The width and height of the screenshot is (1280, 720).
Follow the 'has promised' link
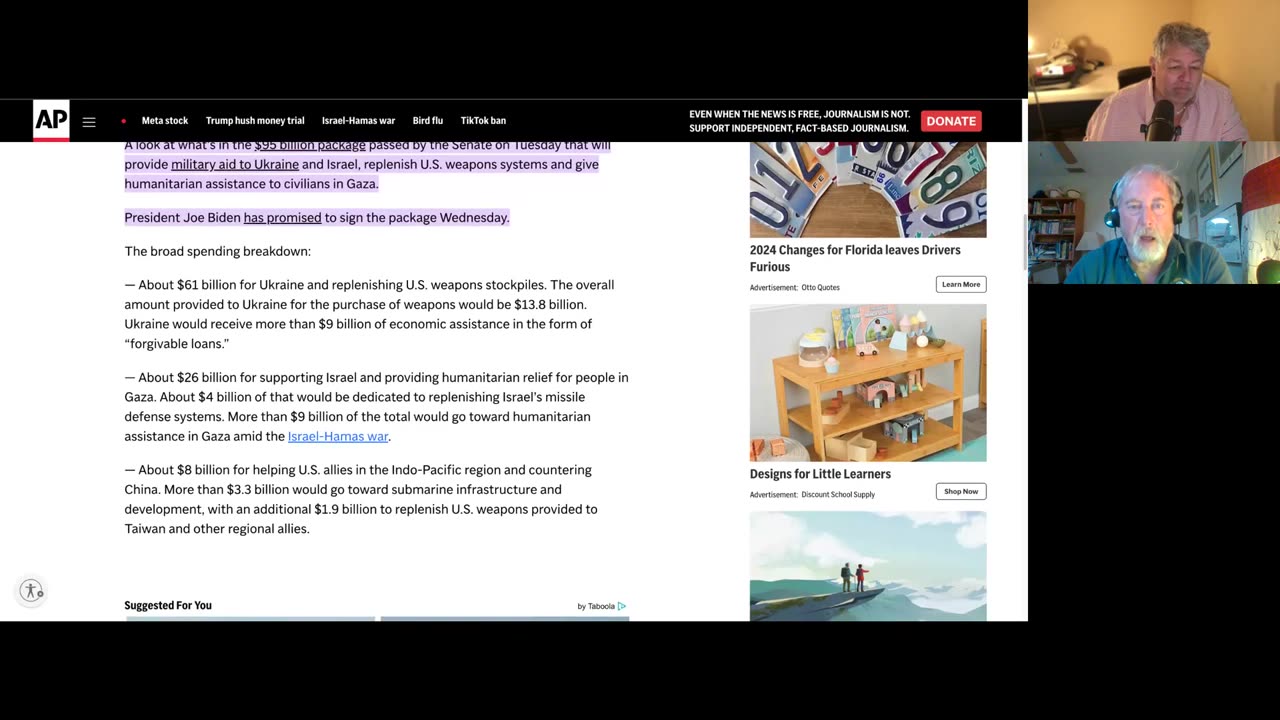coord(282,217)
